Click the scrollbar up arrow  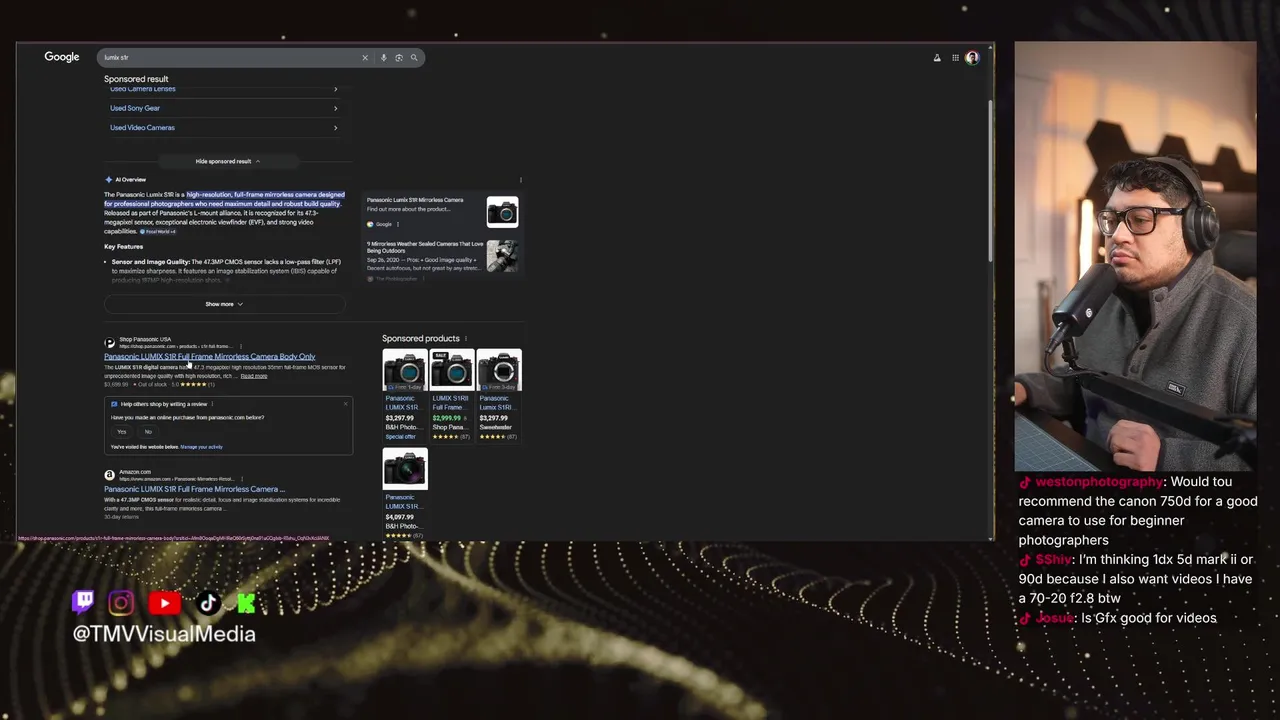(991, 46)
